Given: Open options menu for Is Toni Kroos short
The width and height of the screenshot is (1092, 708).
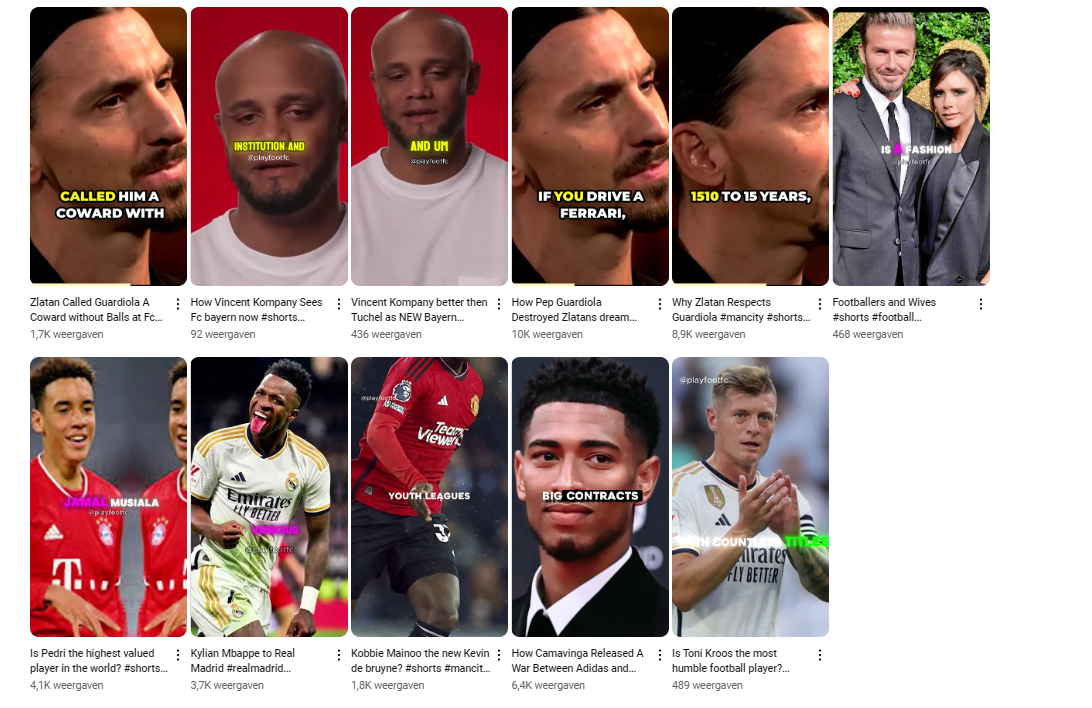Looking at the screenshot, I should (x=820, y=655).
